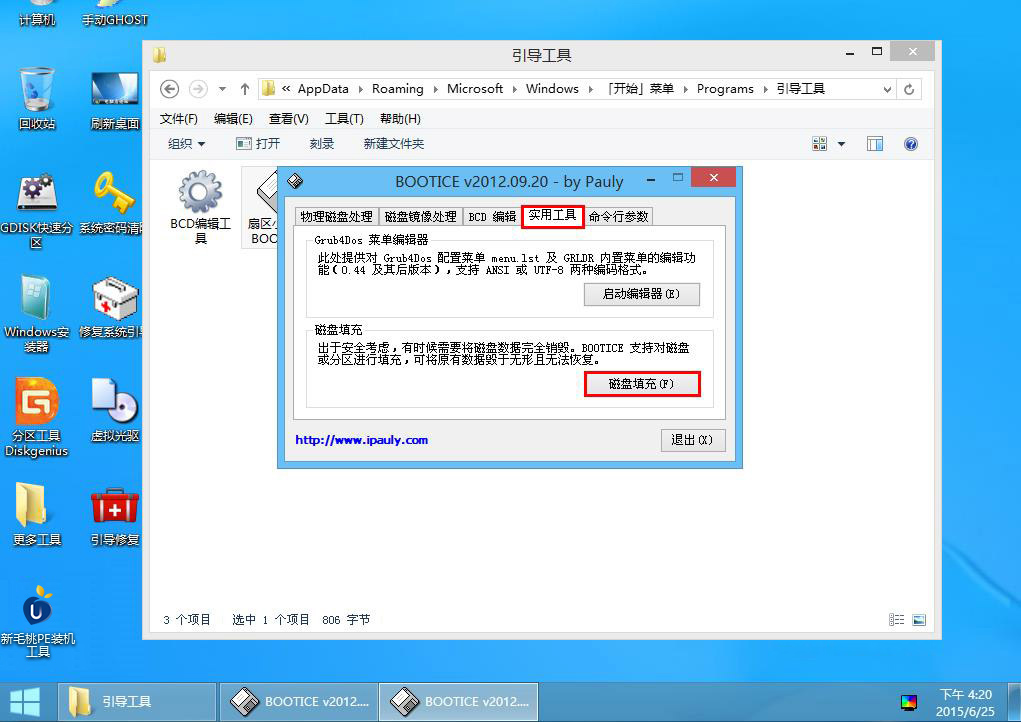Click the 「开始」菜单 path segment
This screenshot has width=1021, height=722.
[x=639, y=89]
